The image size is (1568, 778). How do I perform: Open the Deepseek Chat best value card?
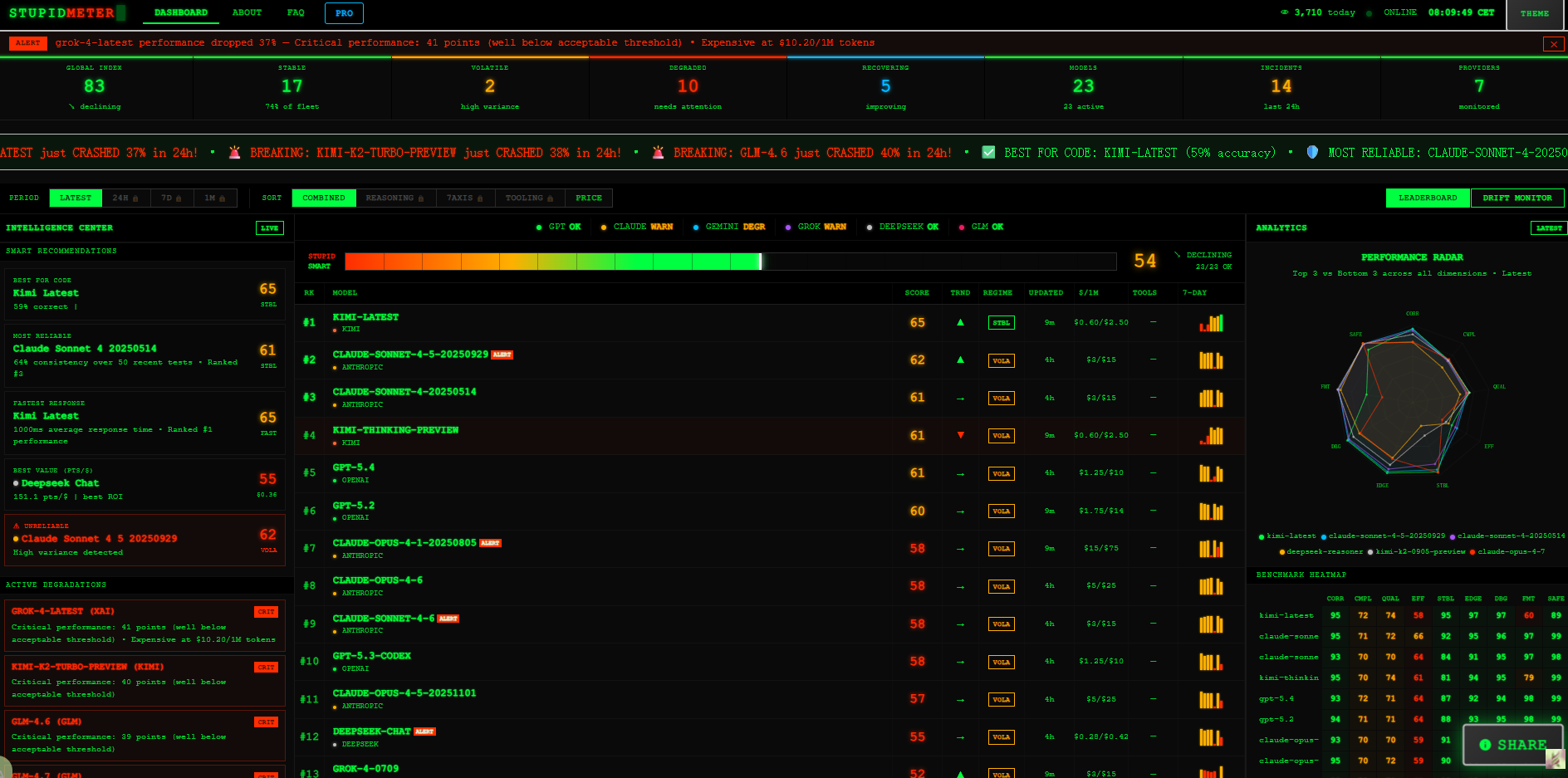[145, 483]
